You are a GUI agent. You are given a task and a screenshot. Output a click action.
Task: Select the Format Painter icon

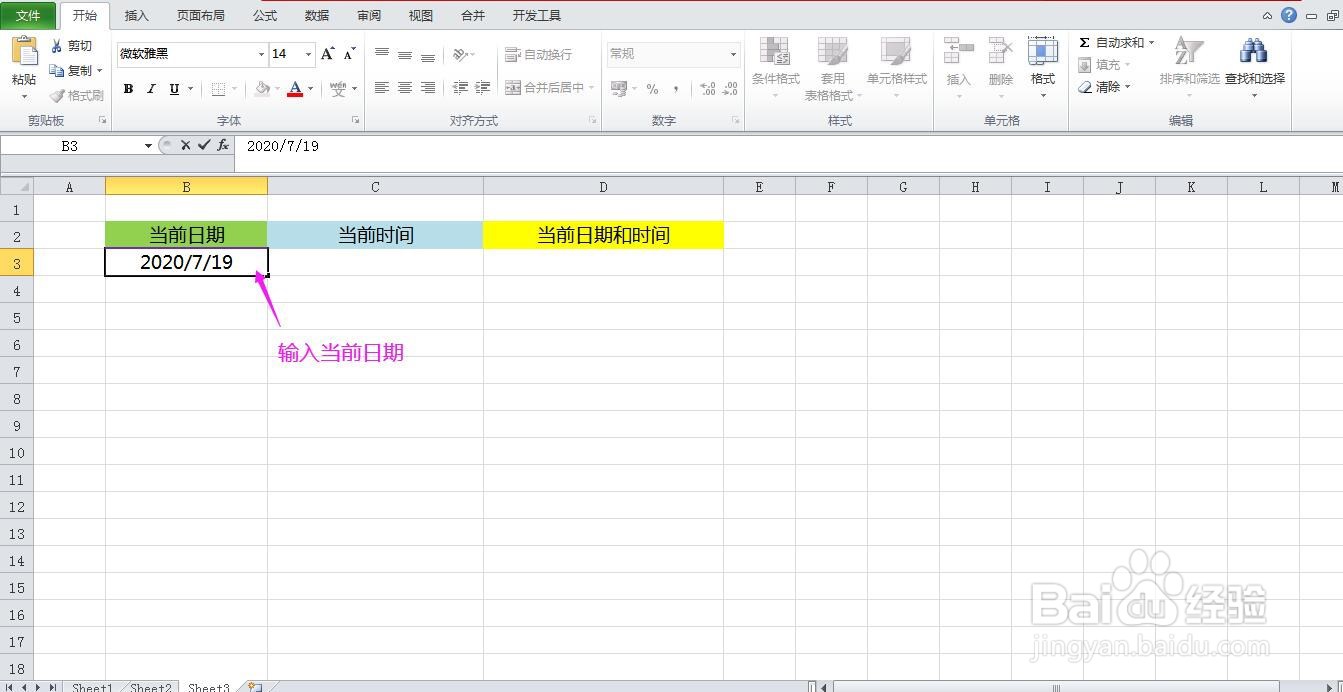click(77, 95)
